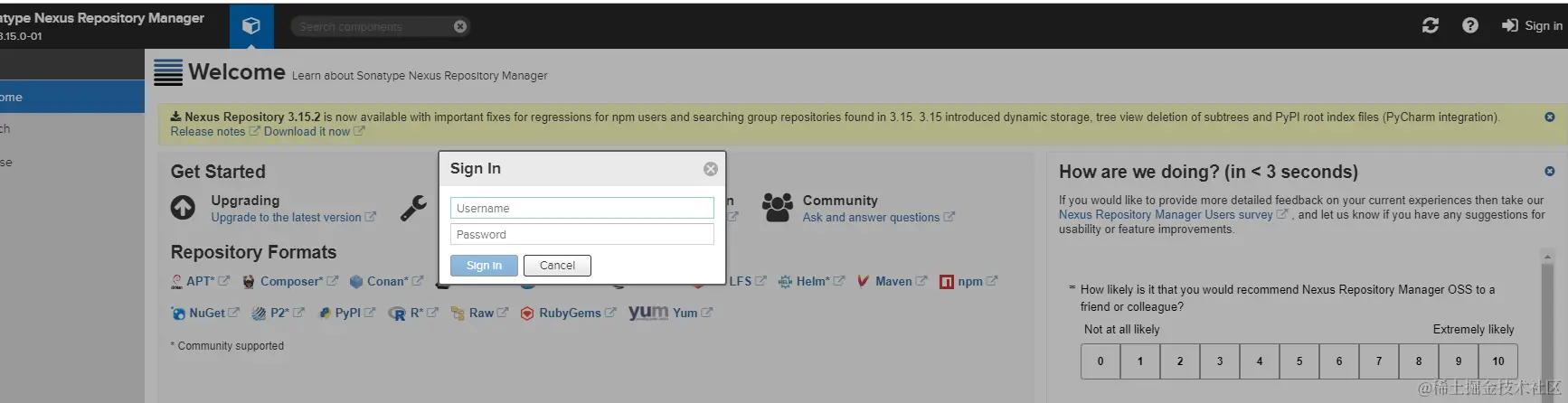Click the survey panel scrollbar
This screenshot has width=1568, height=403.
coord(1547,325)
